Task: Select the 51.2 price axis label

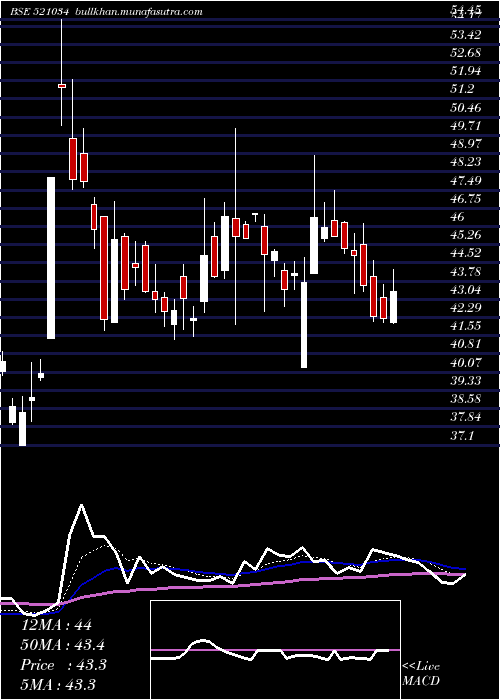Action: (x=462, y=89)
